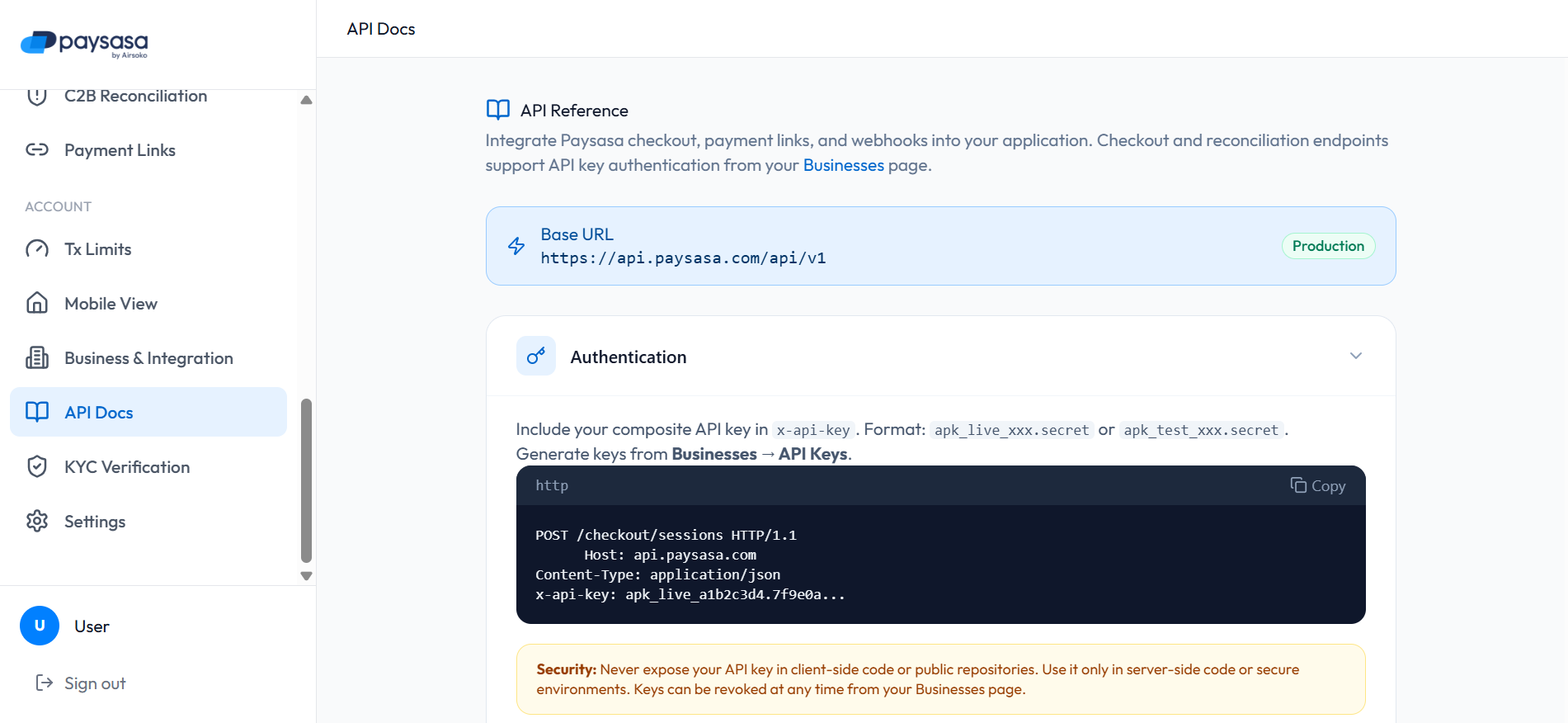Click the apk_test_xxx.secret inline code
Image resolution: width=1568 pixels, height=723 pixels.
(x=1201, y=430)
